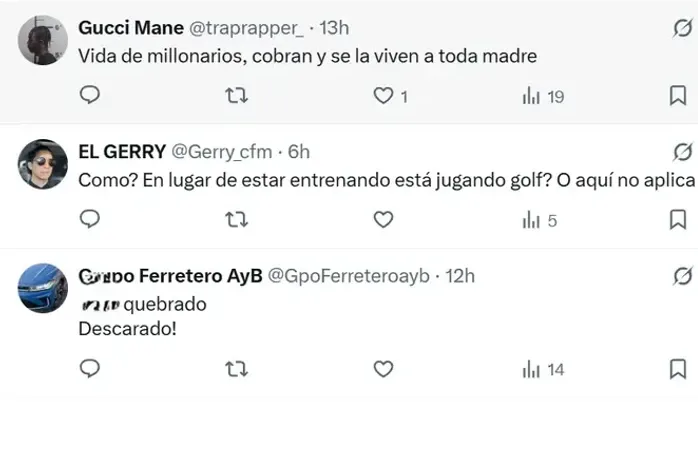Reply to Grupo Ferretero AyB's tweet
The height and width of the screenshot is (468, 698).
click(x=89, y=369)
